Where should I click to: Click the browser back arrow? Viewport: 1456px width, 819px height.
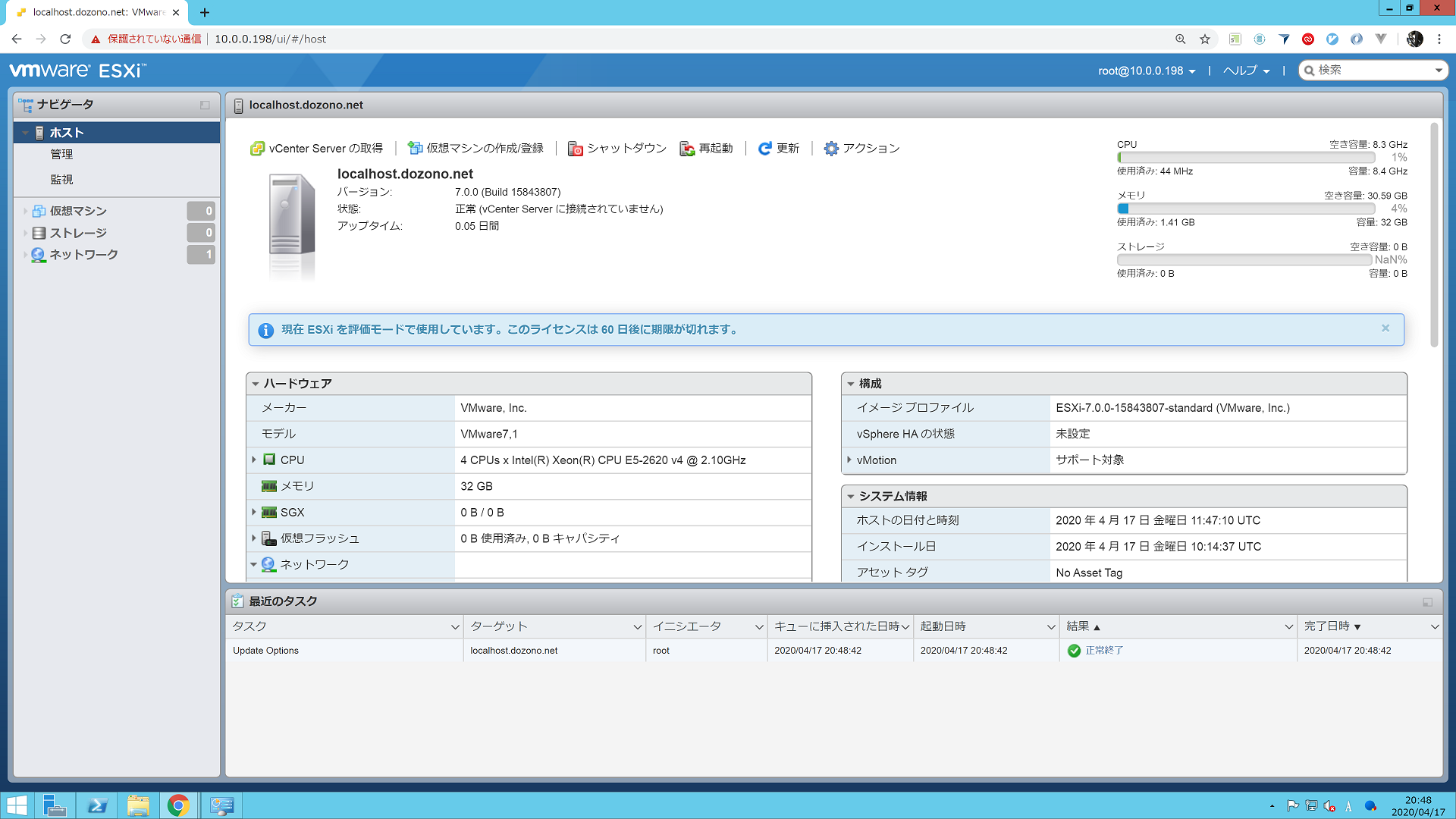tap(17, 39)
